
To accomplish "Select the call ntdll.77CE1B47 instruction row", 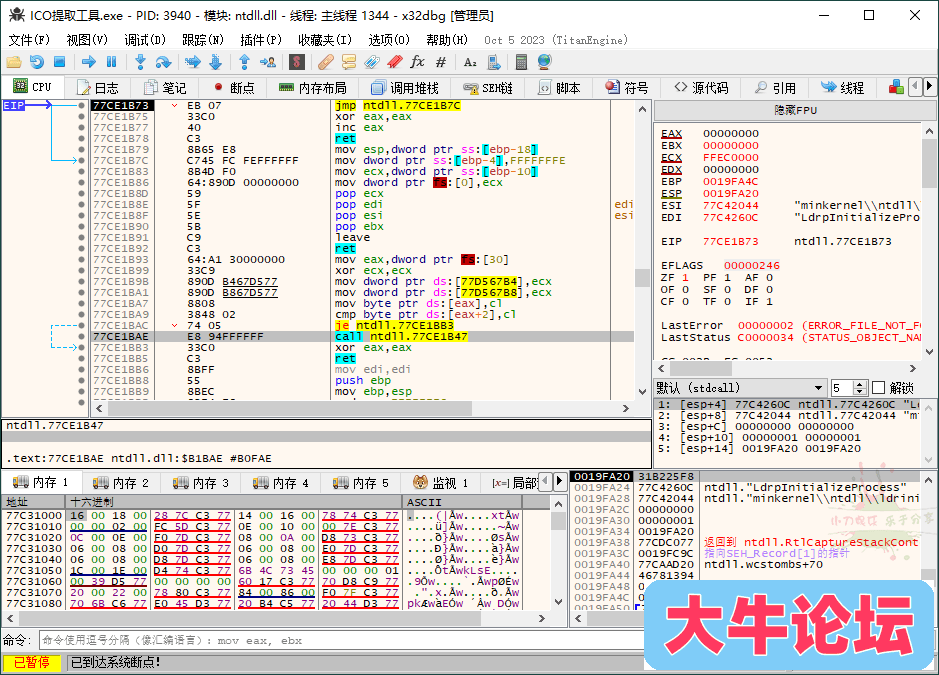I will click(x=362, y=337).
